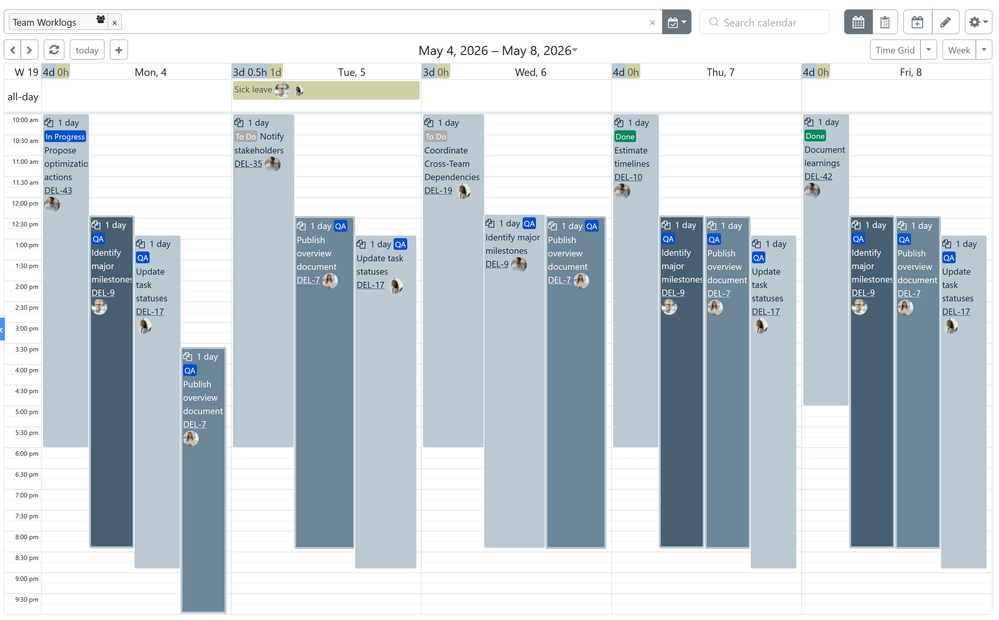
Task: Click the assignee avatar on Tuesday's DEL-35
Action: click(x=273, y=164)
